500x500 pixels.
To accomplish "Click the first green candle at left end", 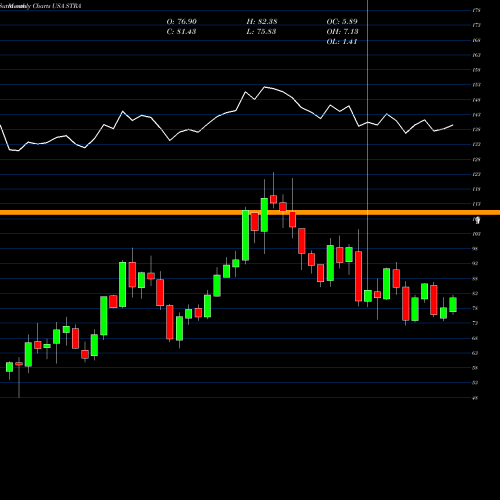I will pyautogui.click(x=9, y=367).
